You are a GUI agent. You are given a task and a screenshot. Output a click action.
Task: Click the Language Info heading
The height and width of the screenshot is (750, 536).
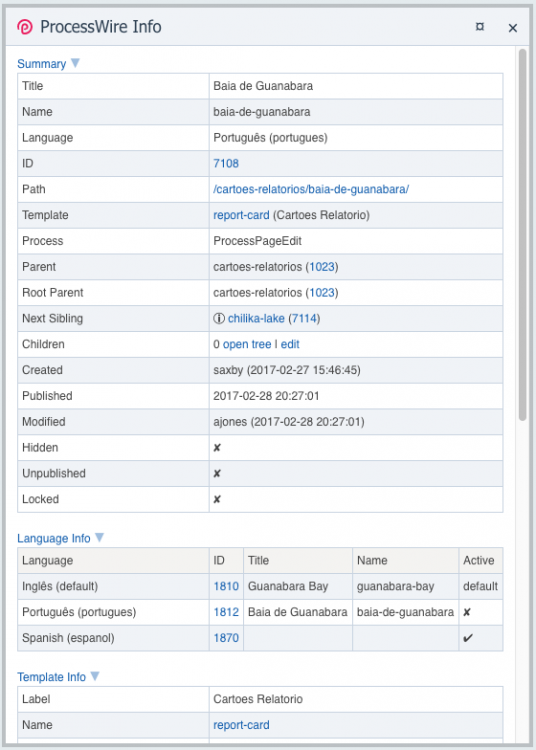pyautogui.click(x=54, y=538)
